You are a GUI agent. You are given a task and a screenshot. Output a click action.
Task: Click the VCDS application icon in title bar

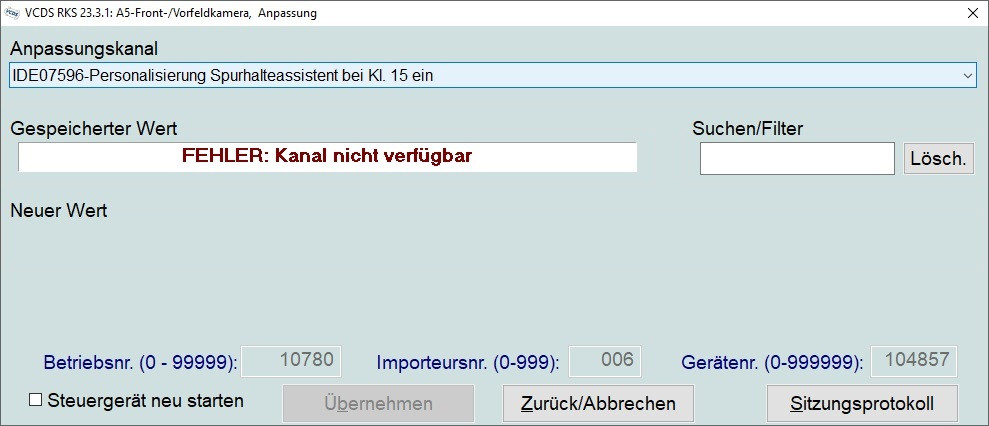(x=13, y=13)
